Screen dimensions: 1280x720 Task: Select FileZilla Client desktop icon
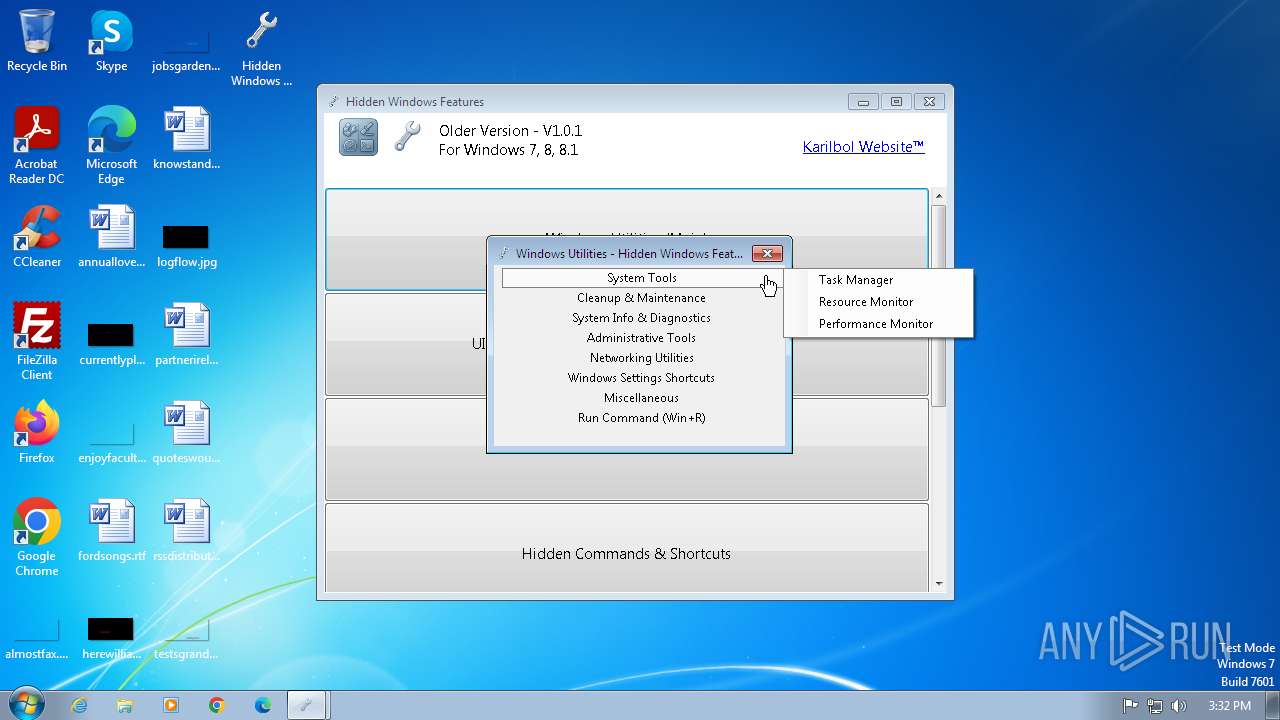[37, 342]
